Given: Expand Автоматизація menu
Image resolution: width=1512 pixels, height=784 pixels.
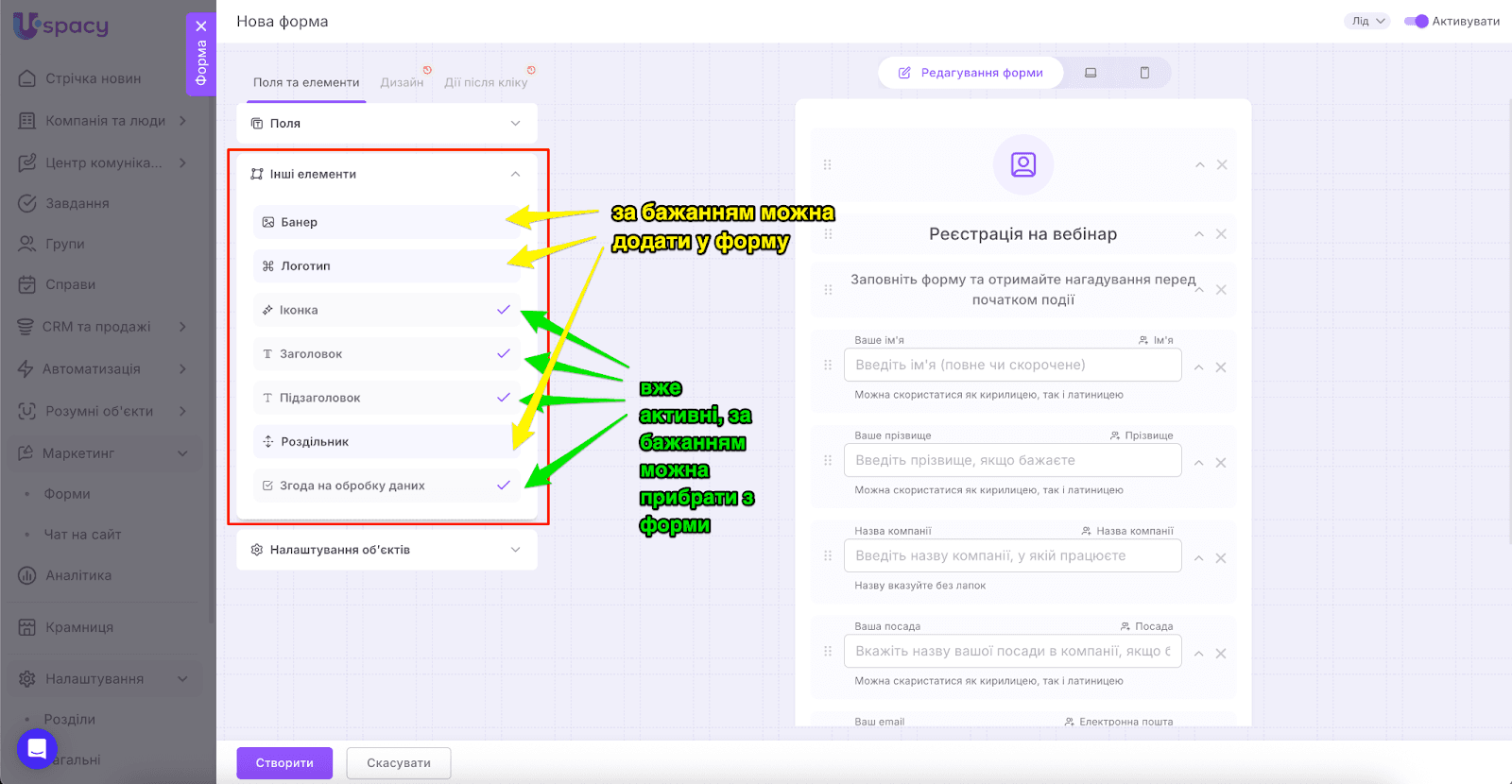Looking at the screenshot, I should coord(182,368).
